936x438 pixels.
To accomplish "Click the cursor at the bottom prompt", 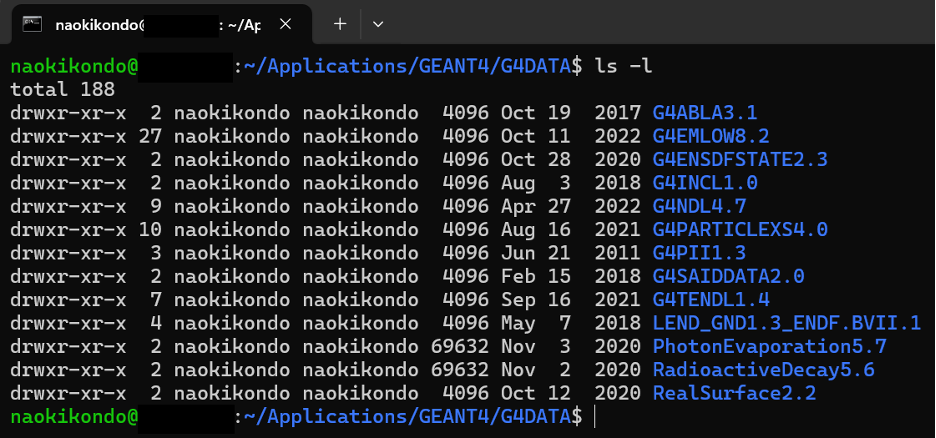I will coord(595,417).
